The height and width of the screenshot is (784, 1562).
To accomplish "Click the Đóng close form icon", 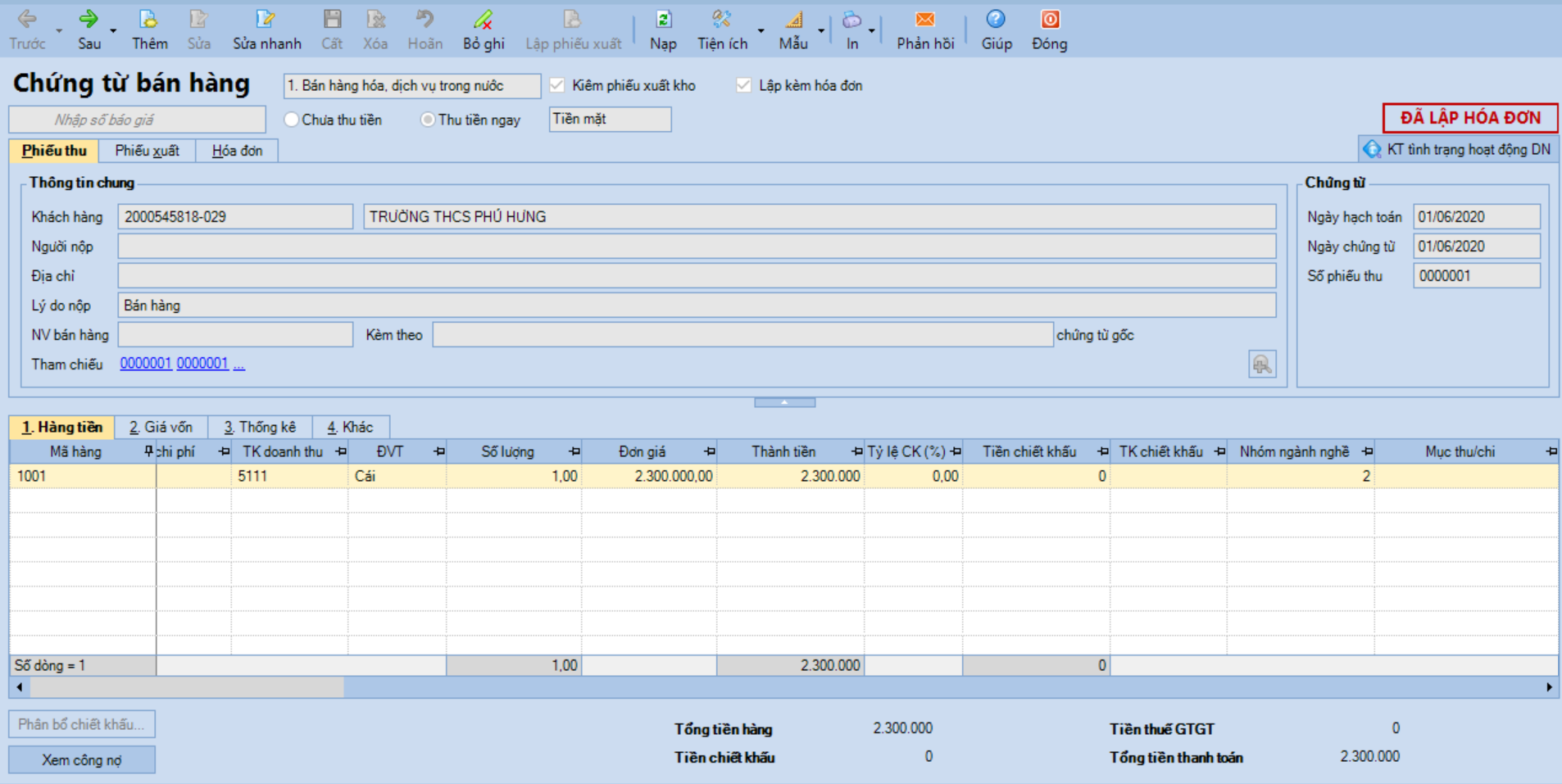I will 1049,20.
